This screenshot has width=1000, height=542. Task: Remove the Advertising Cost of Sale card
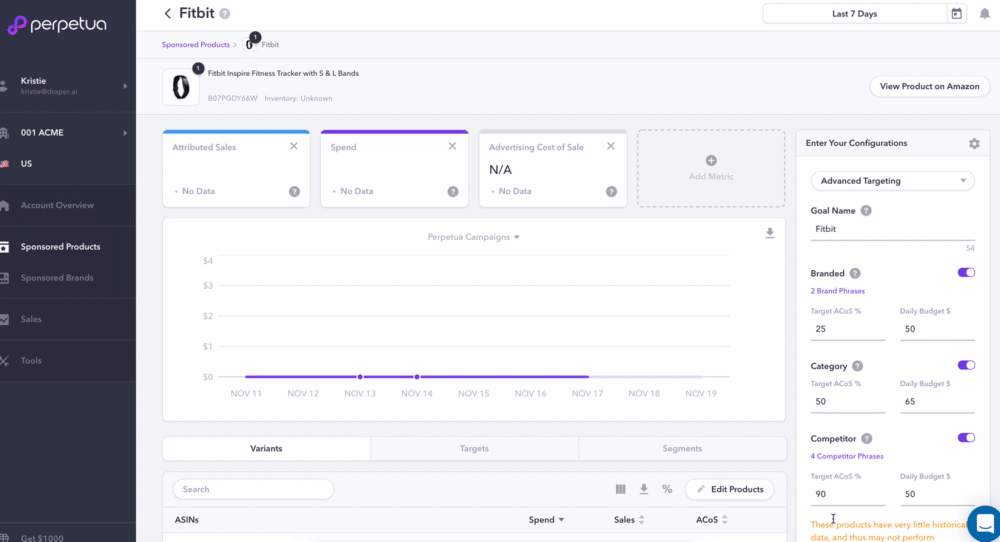[611, 146]
